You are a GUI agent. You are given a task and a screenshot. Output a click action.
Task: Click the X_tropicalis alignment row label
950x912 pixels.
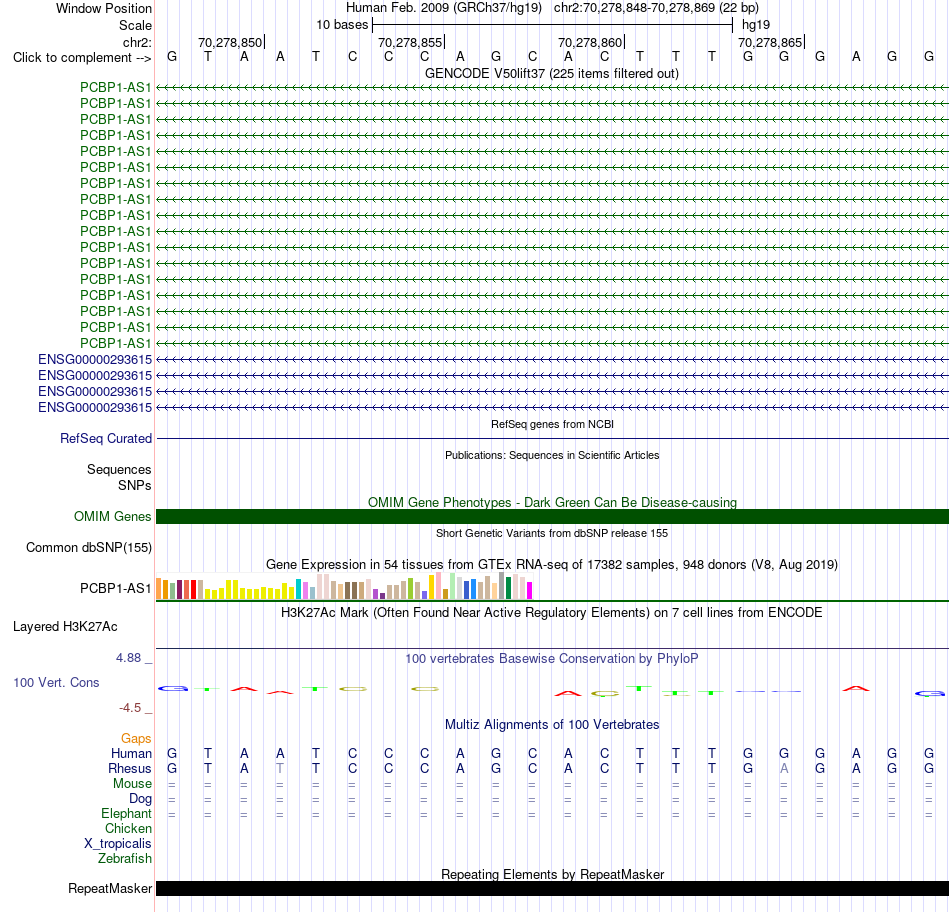point(118,844)
